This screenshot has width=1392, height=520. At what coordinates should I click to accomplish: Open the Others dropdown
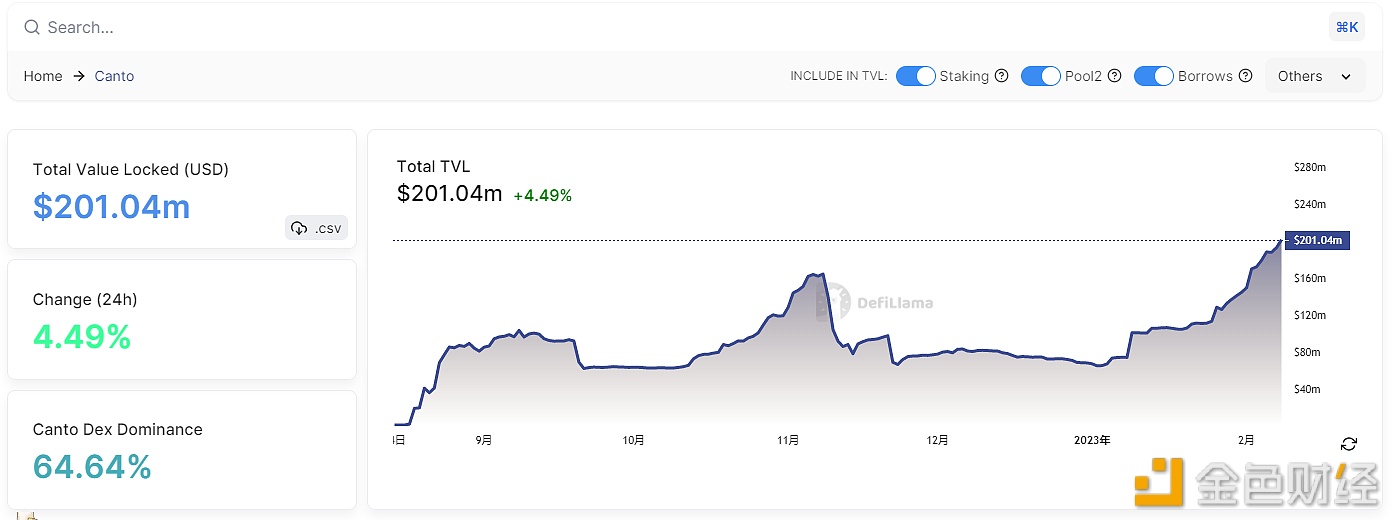[1314, 76]
